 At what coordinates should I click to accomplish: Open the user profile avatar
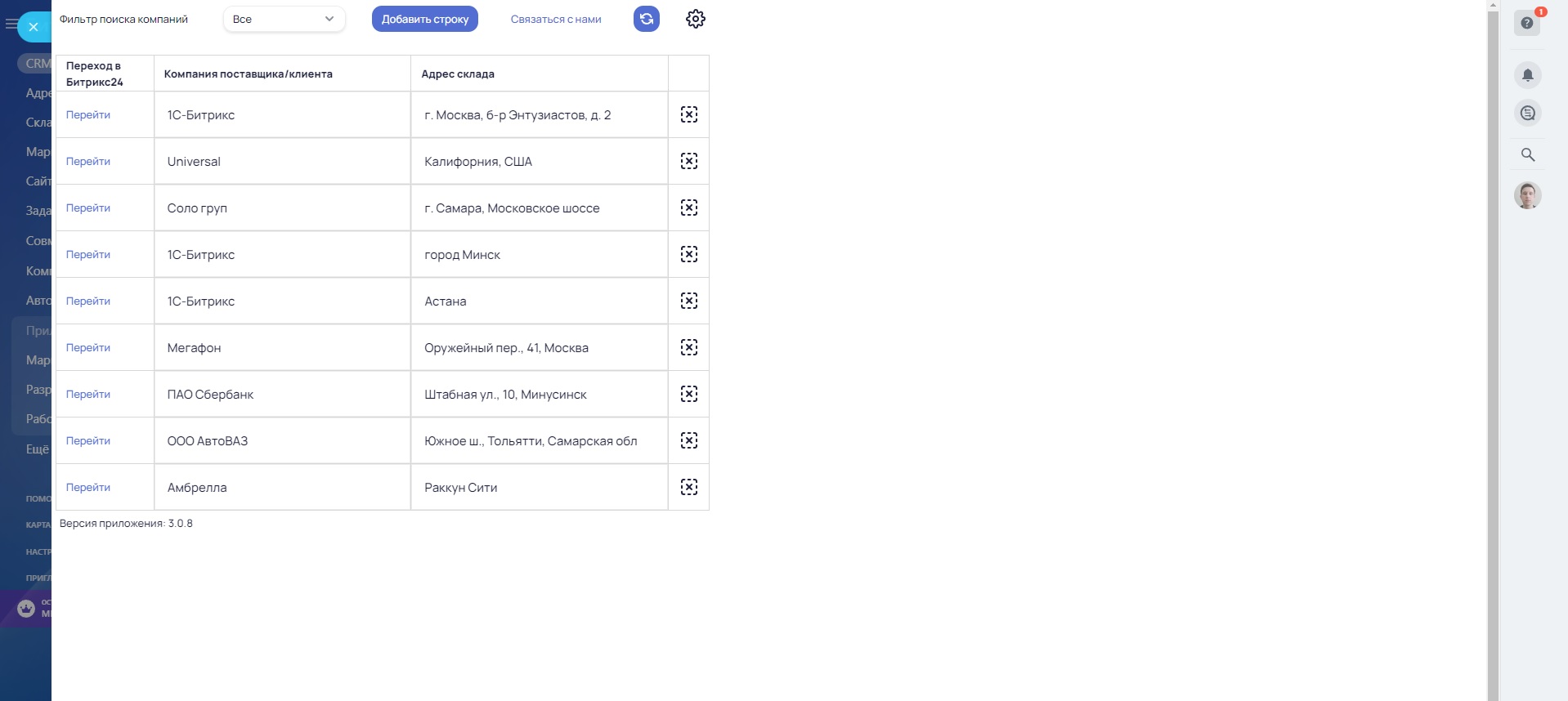(x=1527, y=195)
